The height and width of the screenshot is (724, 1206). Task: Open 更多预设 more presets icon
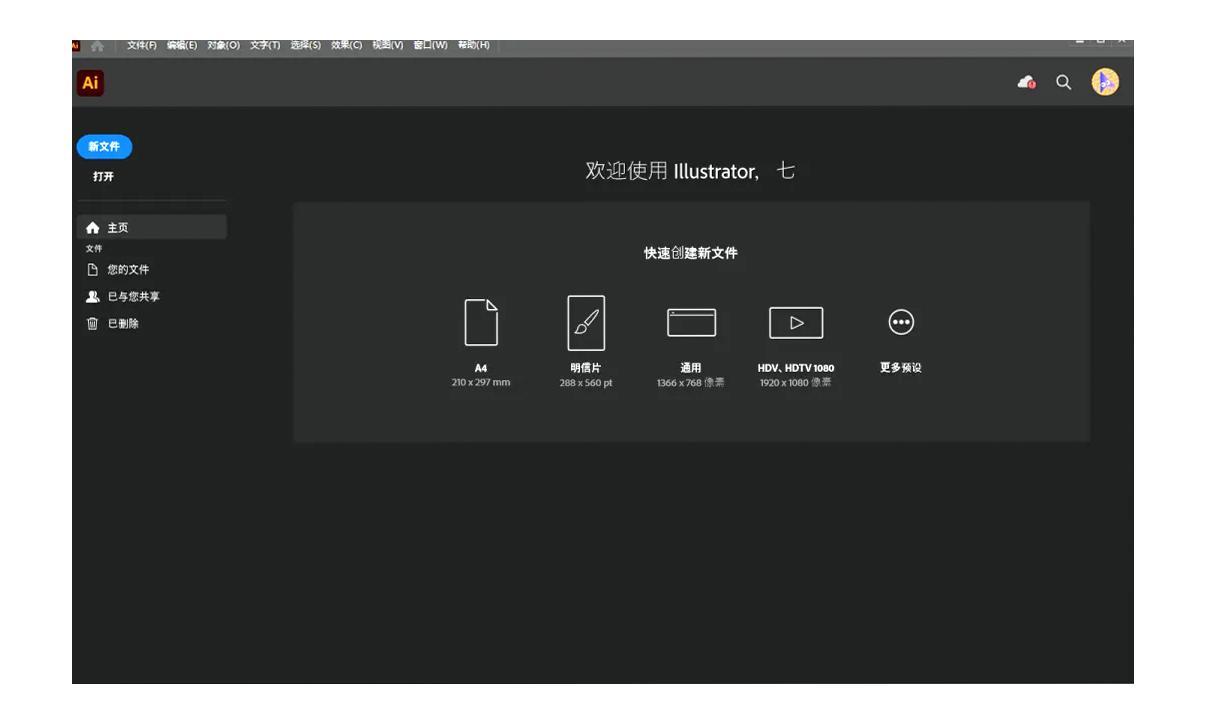[x=901, y=322]
